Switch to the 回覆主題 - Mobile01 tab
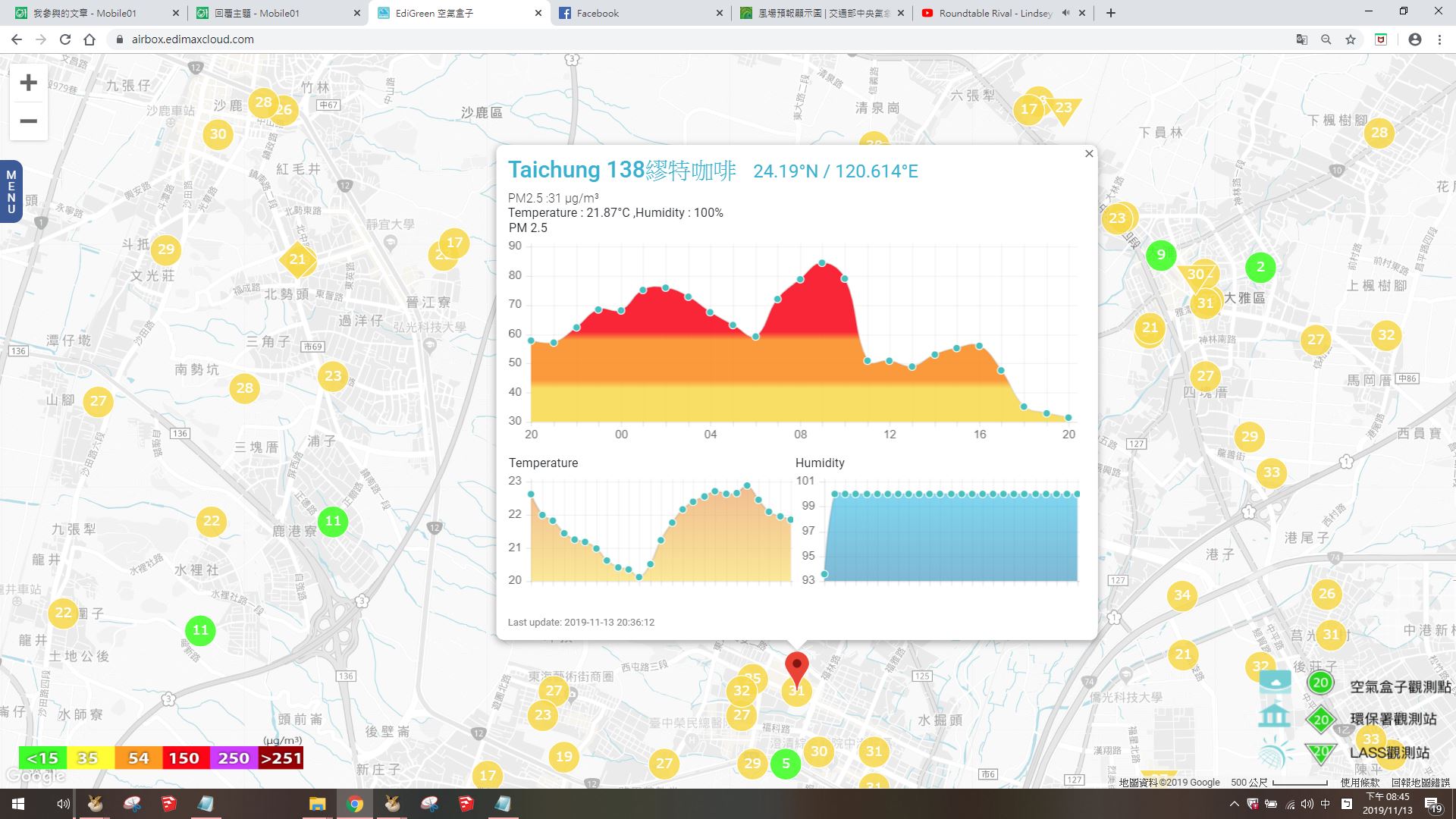The image size is (1456, 819). click(x=278, y=13)
